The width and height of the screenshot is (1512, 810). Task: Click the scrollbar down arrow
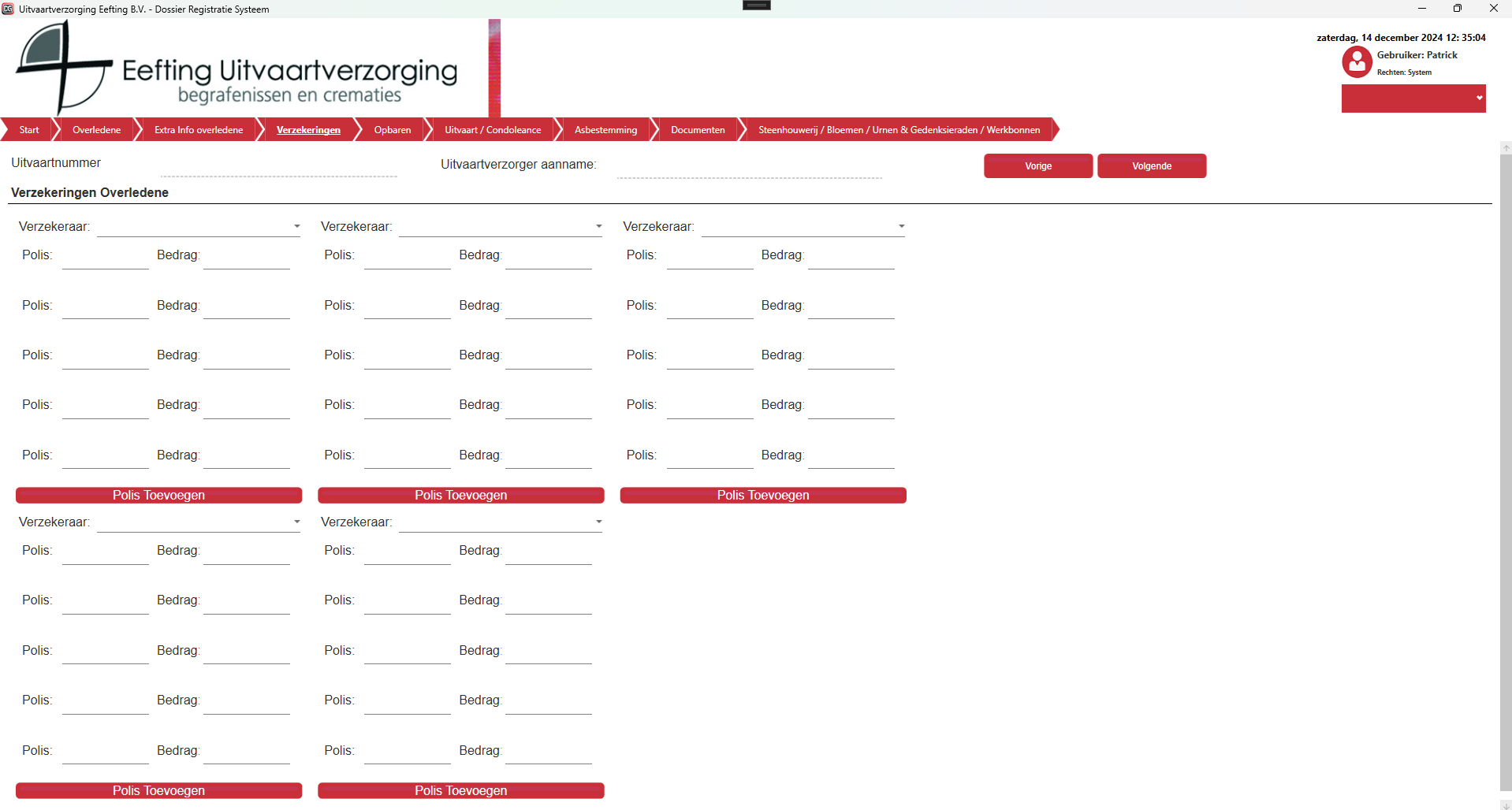point(1506,804)
